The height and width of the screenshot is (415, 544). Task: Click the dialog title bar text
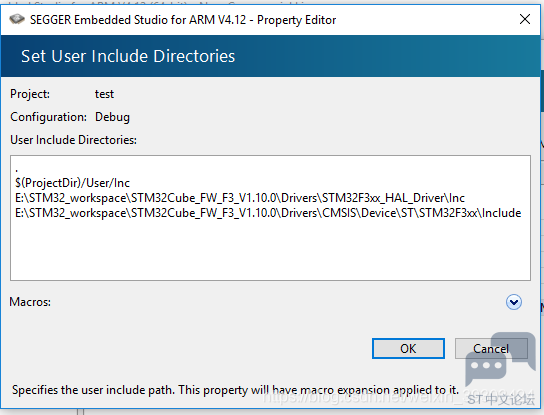[183, 20]
